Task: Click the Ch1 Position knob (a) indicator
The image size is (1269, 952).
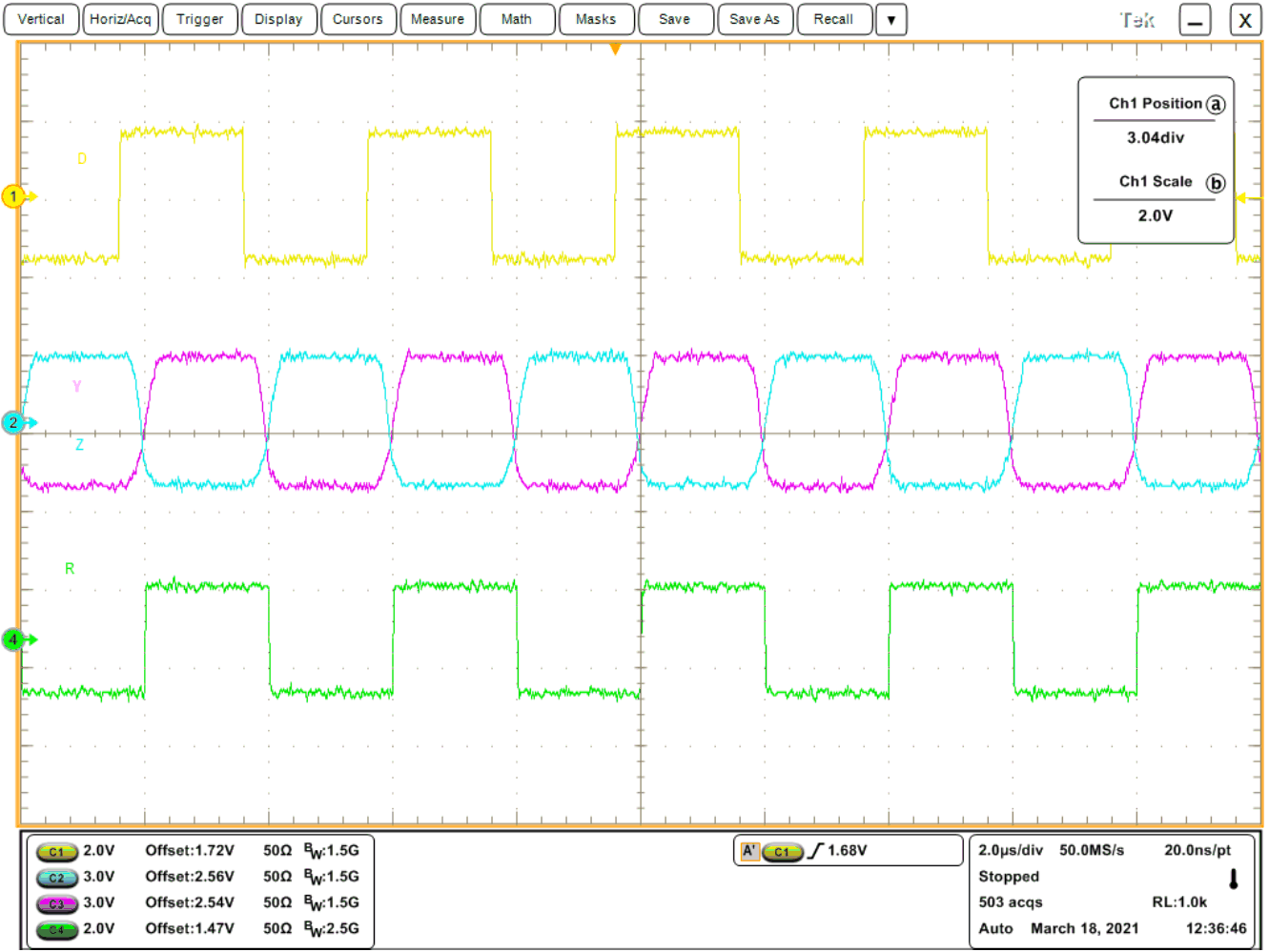Action: point(1216,105)
